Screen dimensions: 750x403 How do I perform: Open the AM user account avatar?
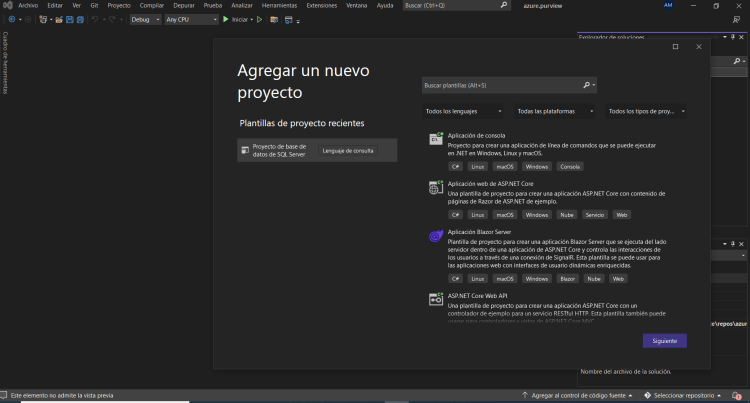coord(668,6)
